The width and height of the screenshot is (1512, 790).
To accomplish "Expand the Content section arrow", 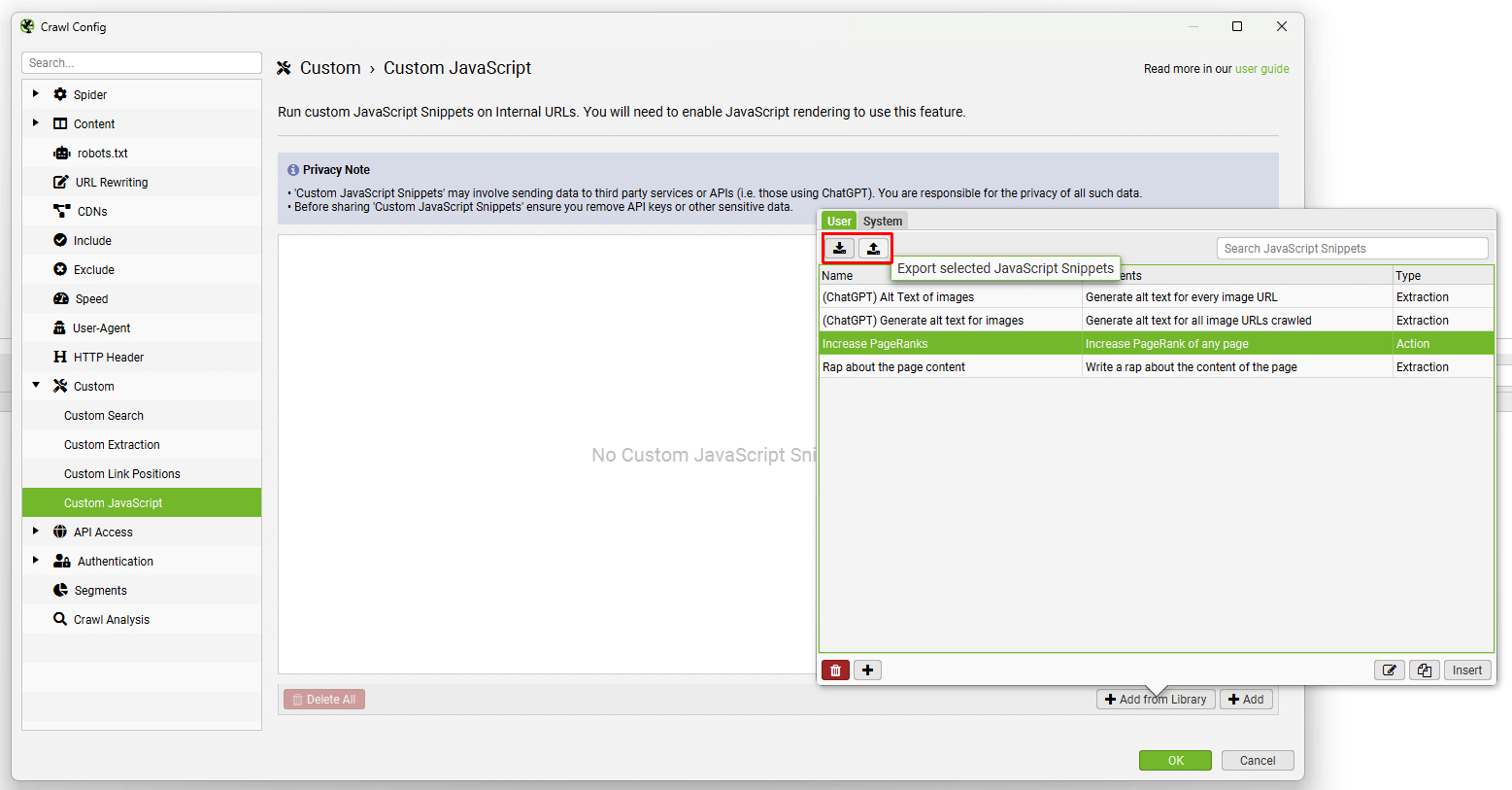I will 36,123.
